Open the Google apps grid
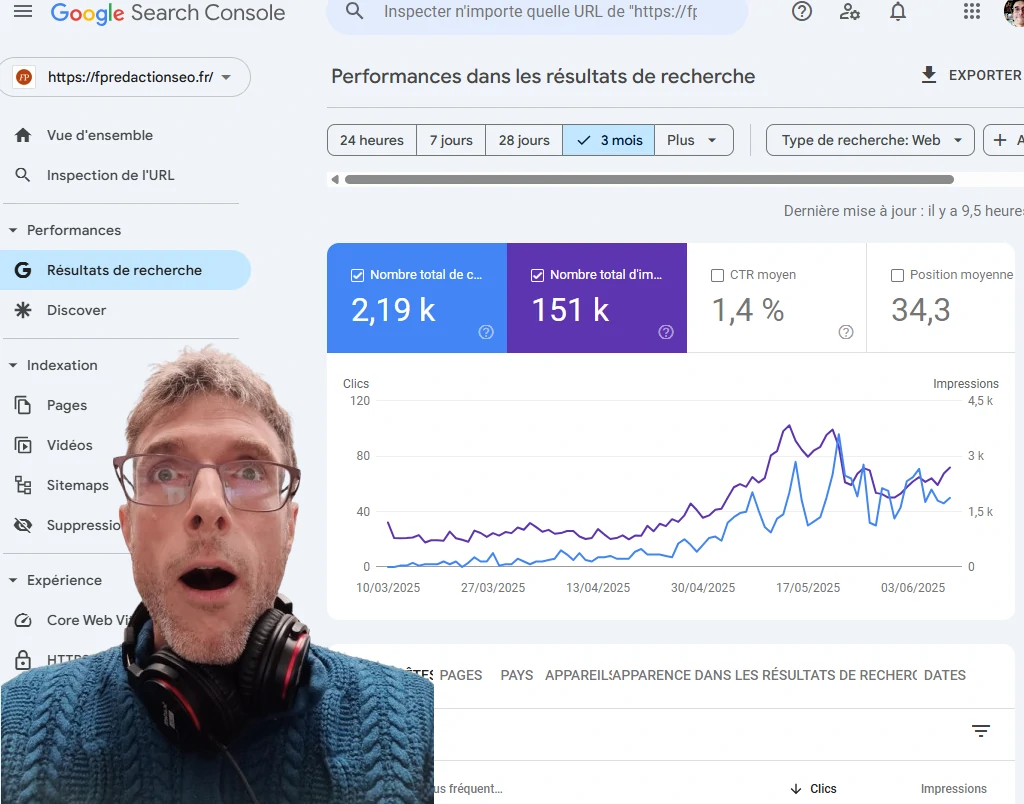This screenshot has height=804, width=1024. point(972,11)
